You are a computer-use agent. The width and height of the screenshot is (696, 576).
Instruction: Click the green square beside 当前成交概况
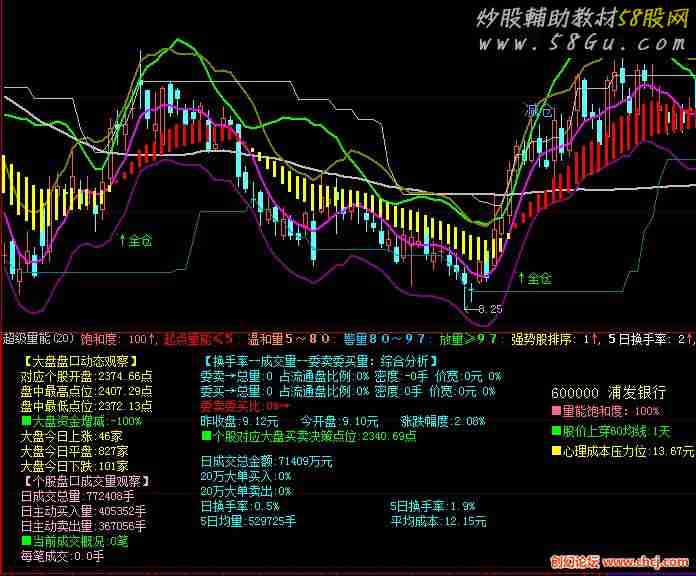click(x=26, y=540)
